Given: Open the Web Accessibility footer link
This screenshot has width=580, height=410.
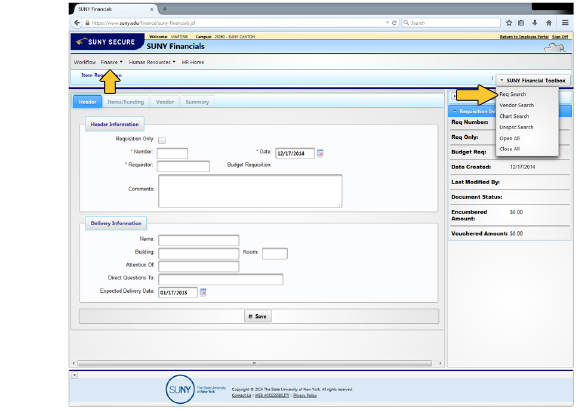Looking at the screenshot, I should (272, 395).
